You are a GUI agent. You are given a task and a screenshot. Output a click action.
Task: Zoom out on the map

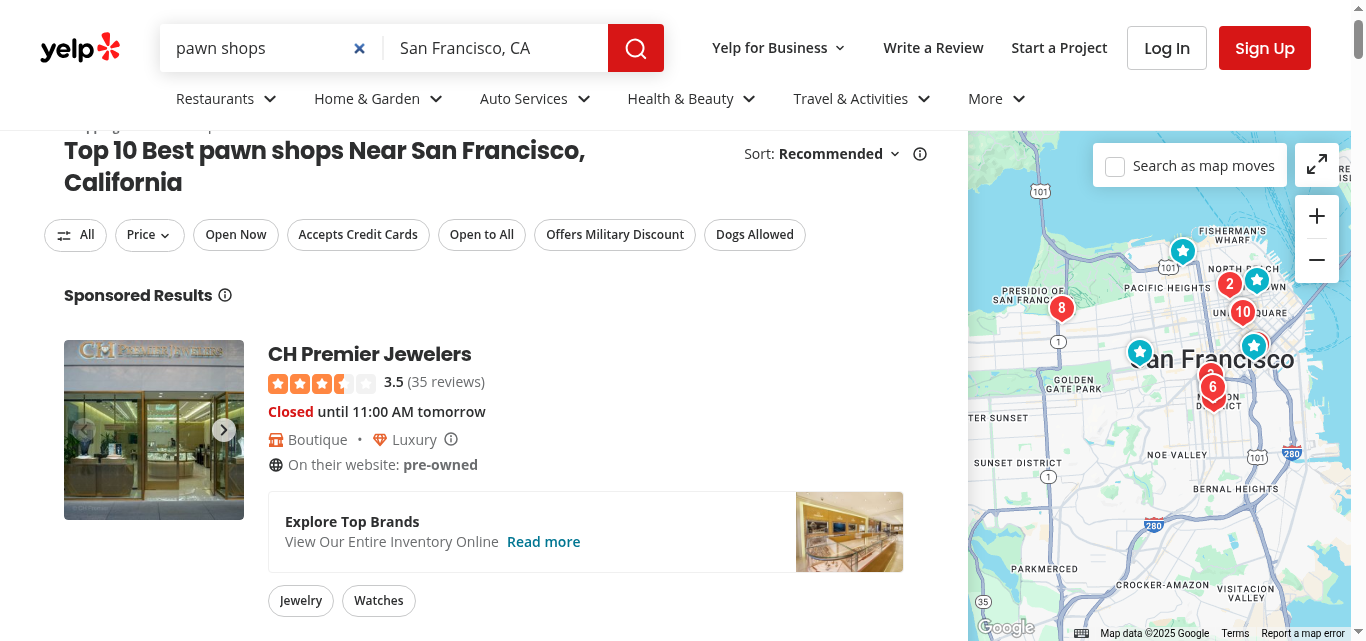pos(1317,260)
